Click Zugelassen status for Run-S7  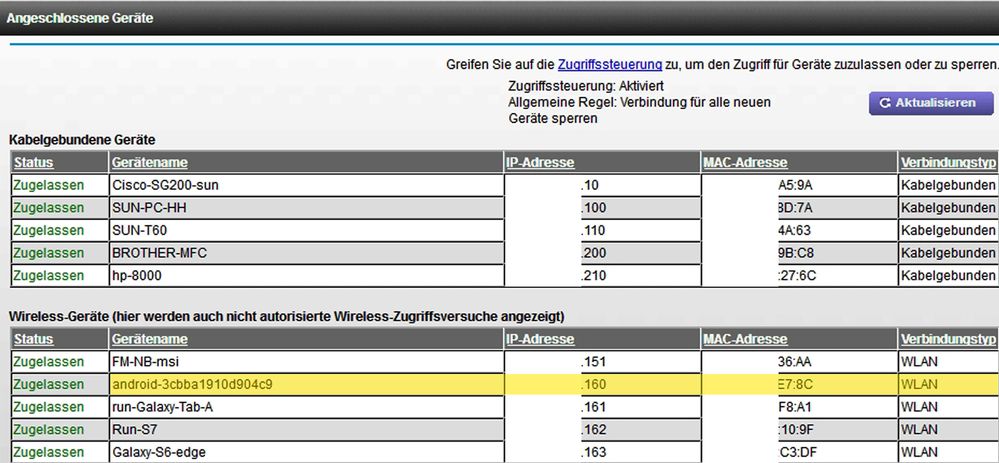pyautogui.click(x=48, y=429)
